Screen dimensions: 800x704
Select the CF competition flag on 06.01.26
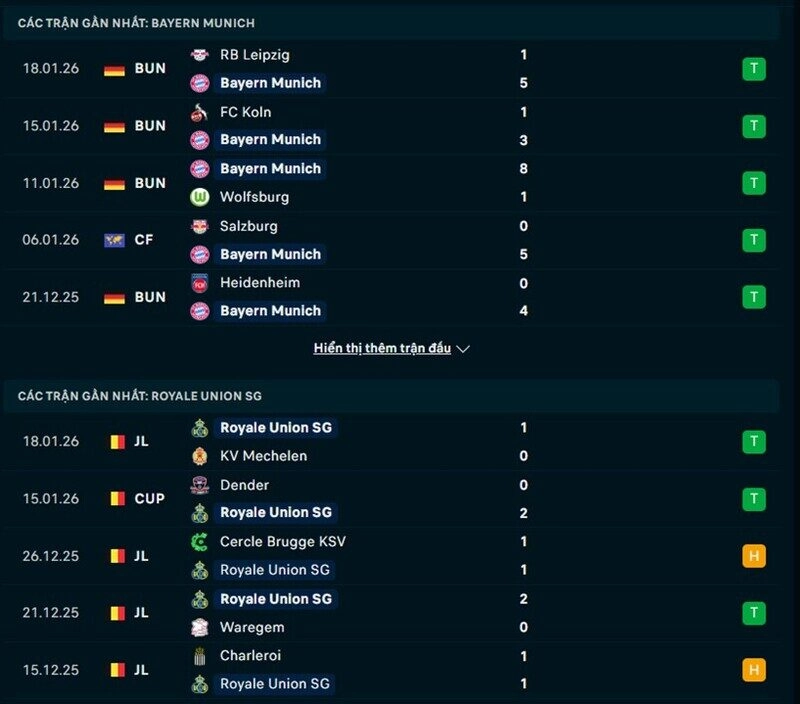click(x=115, y=240)
